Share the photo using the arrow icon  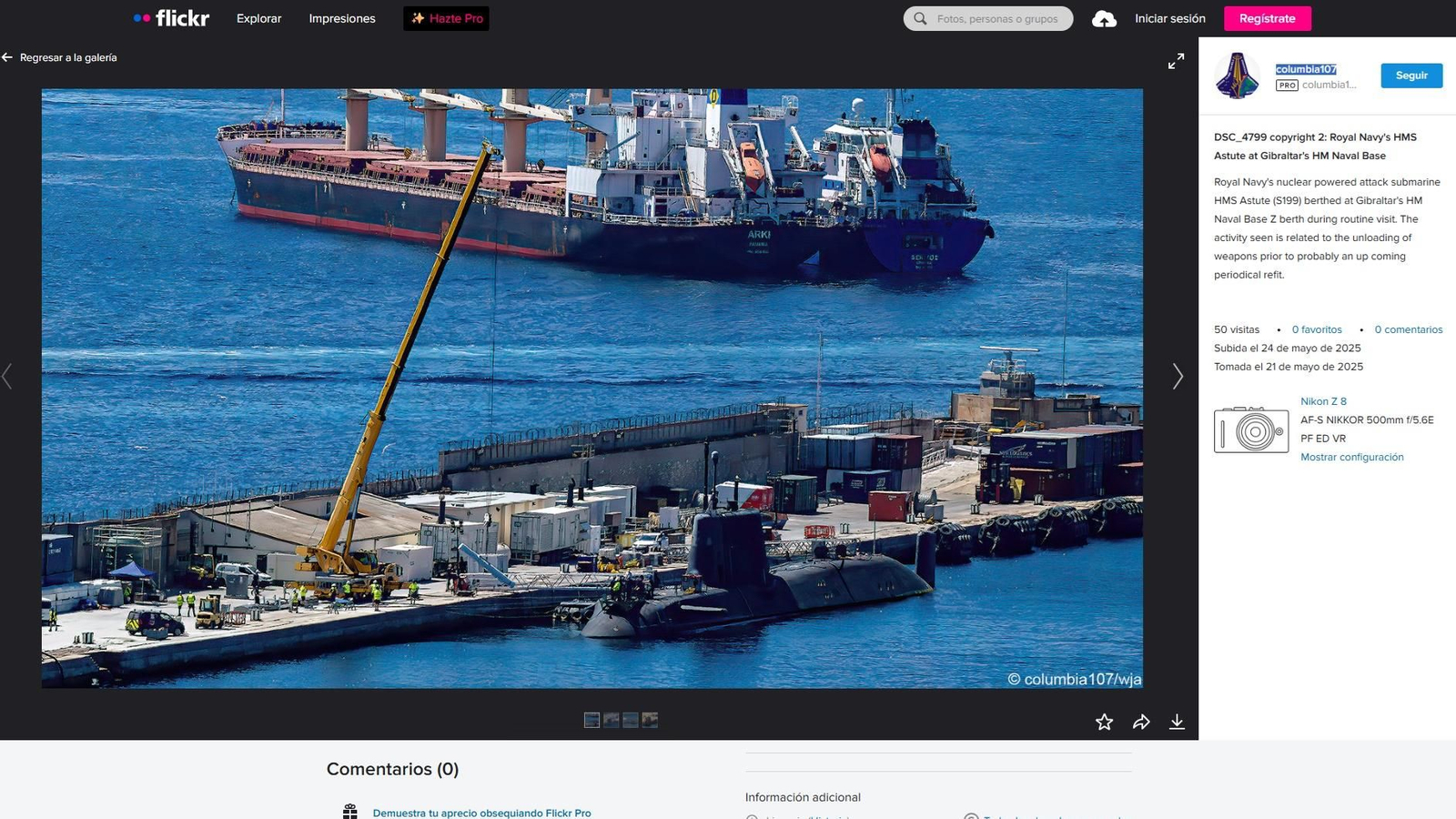coord(1140,721)
